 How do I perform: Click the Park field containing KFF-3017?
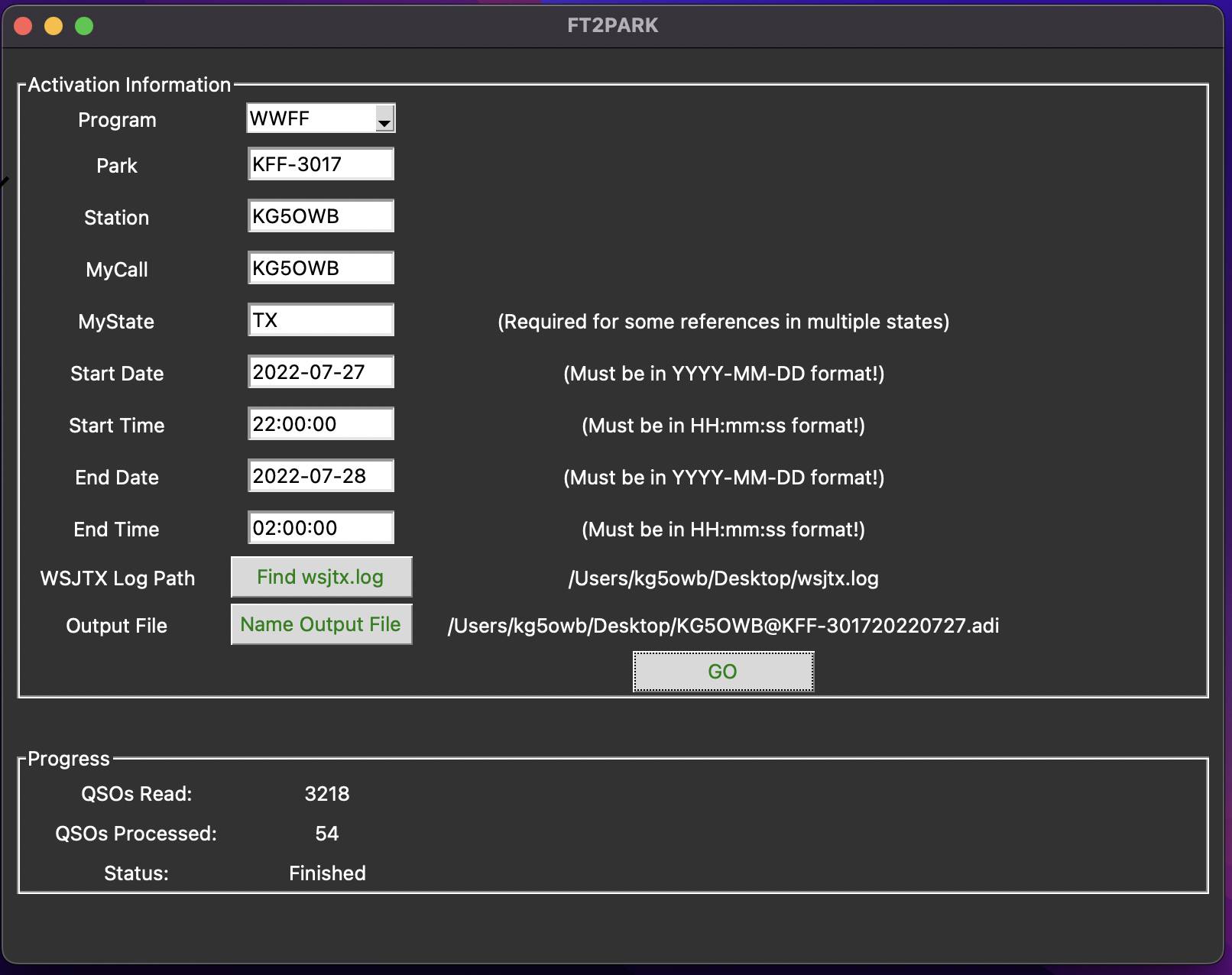tap(320, 164)
